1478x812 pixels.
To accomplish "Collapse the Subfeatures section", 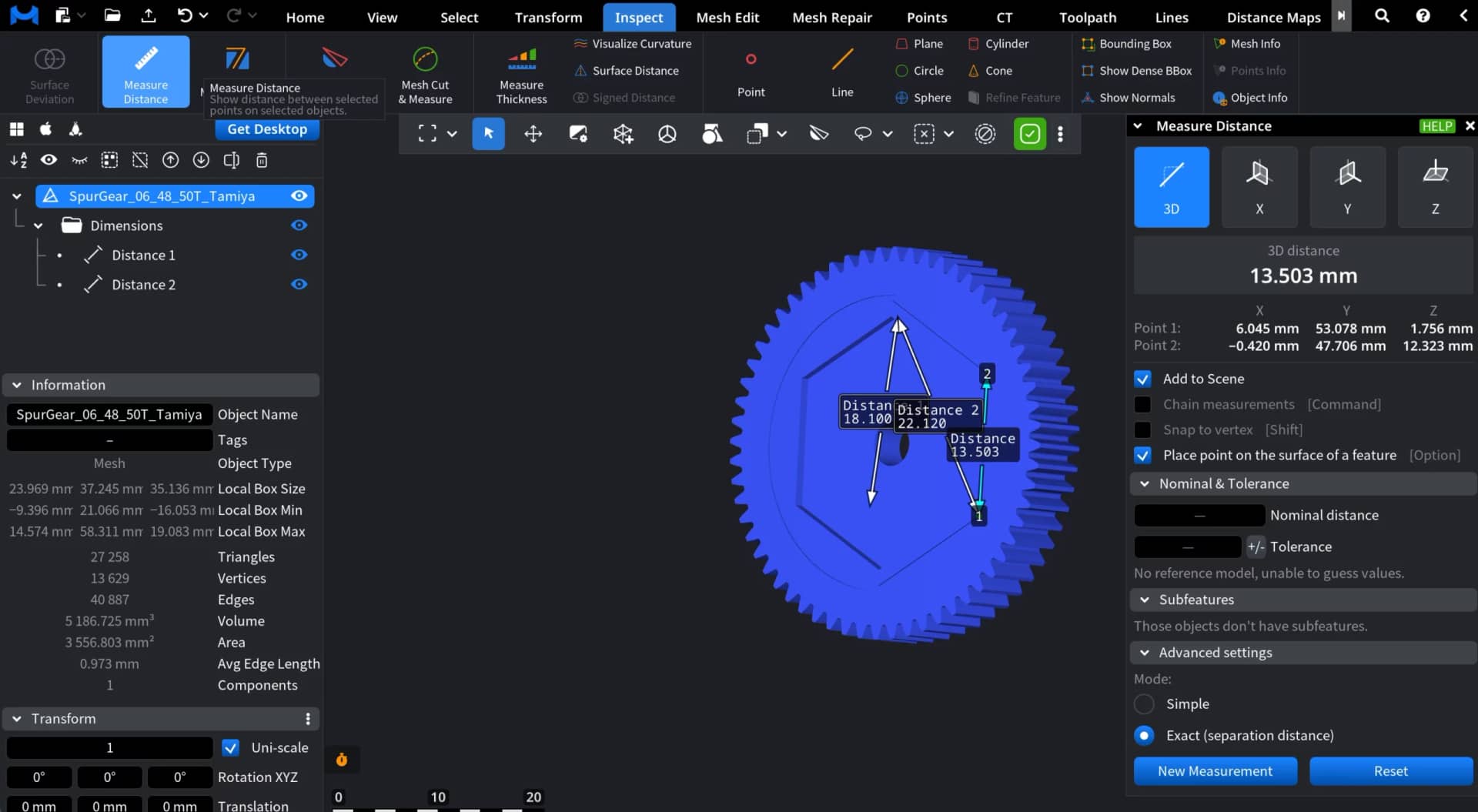I will click(1145, 600).
